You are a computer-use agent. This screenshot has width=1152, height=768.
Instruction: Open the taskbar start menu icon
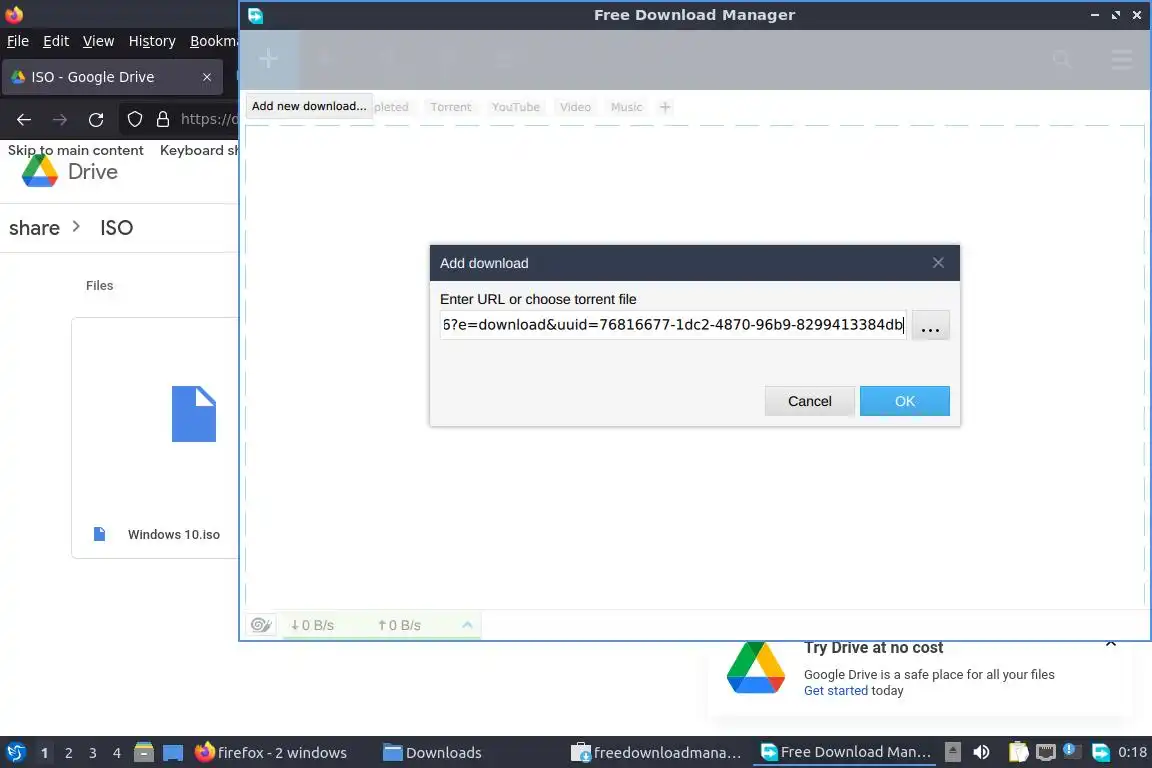click(x=15, y=753)
